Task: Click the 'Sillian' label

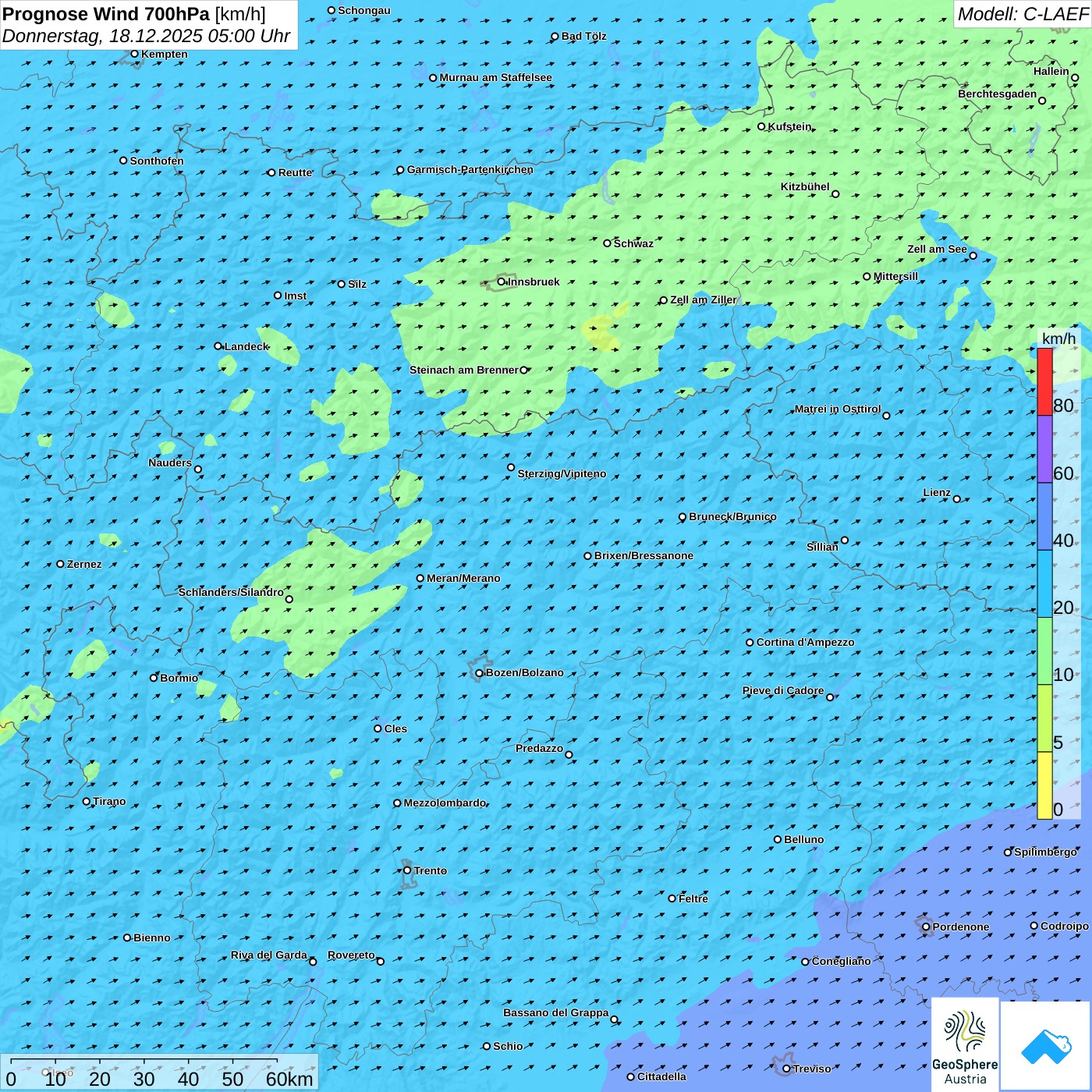Action: pos(822,547)
